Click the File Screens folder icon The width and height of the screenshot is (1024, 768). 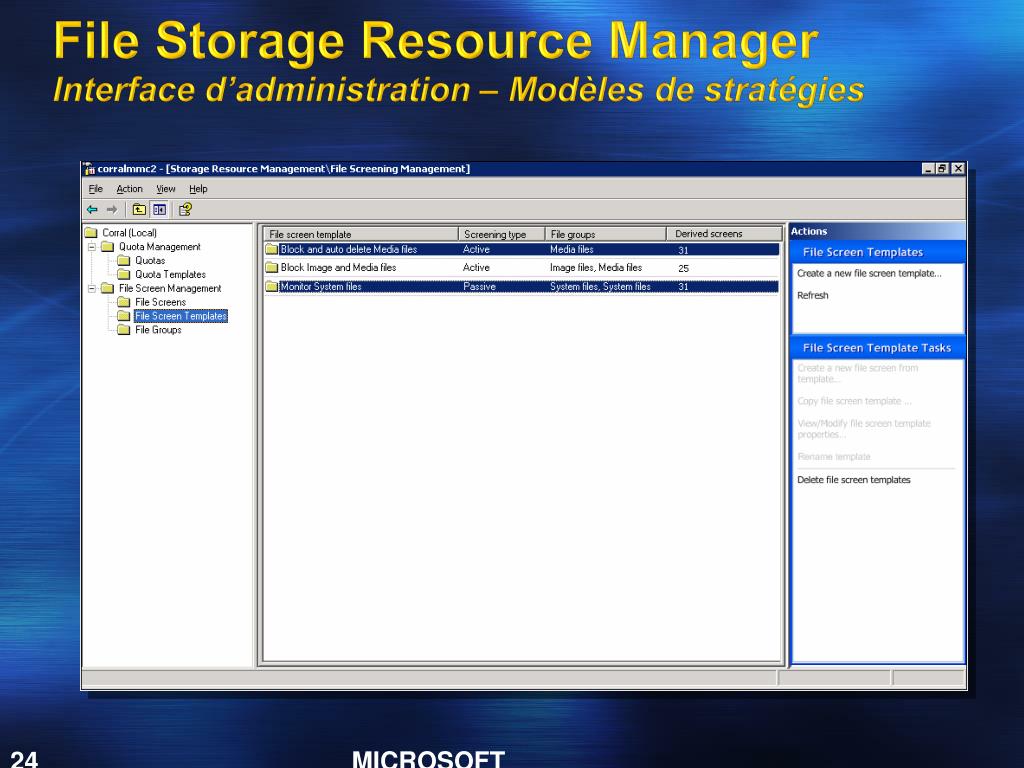(x=124, y=302)
